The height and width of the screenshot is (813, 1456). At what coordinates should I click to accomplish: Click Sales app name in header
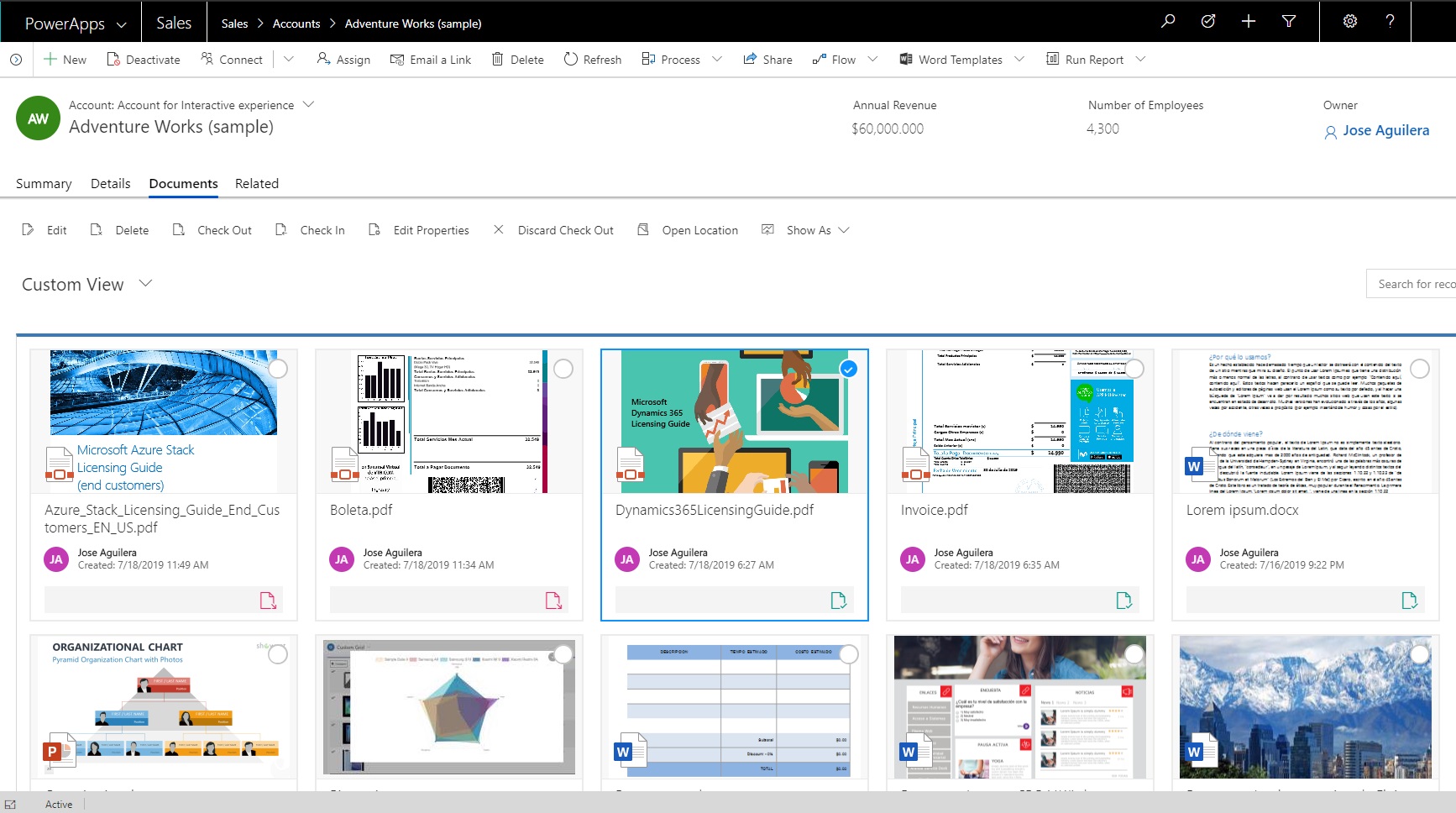click(x=174, y=23)
